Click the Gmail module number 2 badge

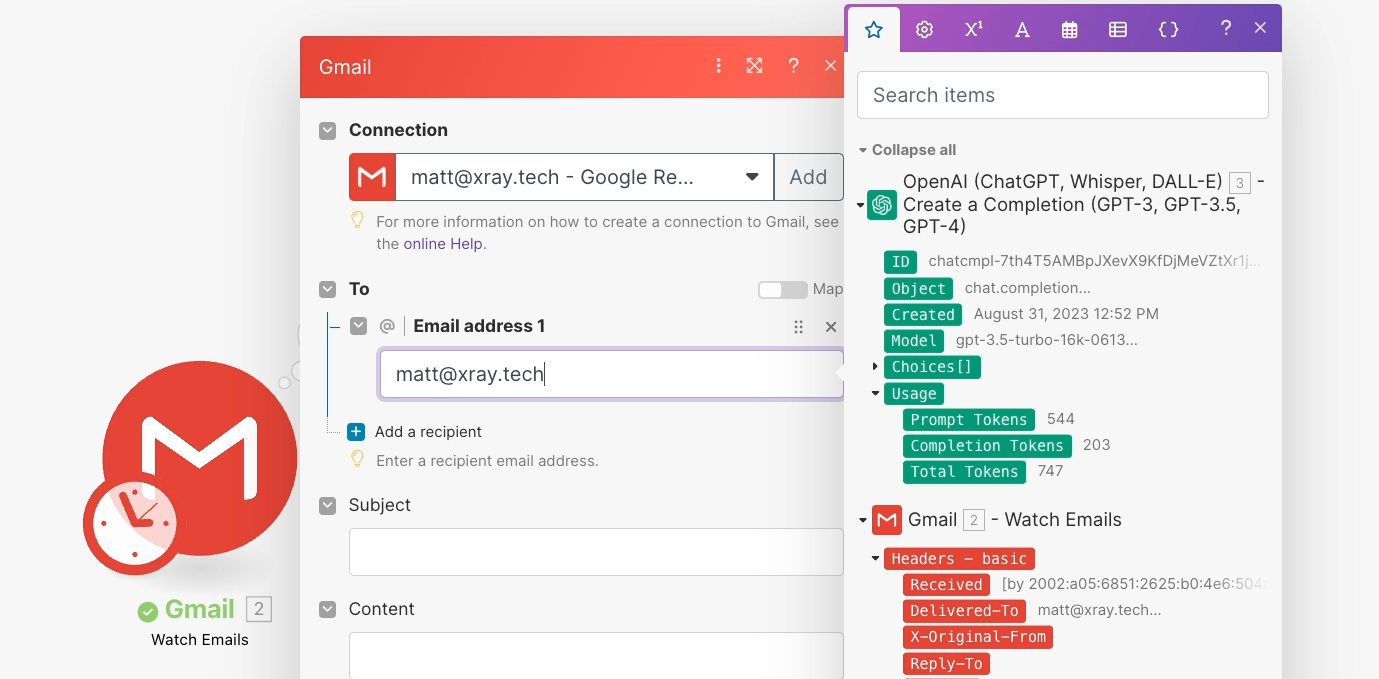[259, 609]
